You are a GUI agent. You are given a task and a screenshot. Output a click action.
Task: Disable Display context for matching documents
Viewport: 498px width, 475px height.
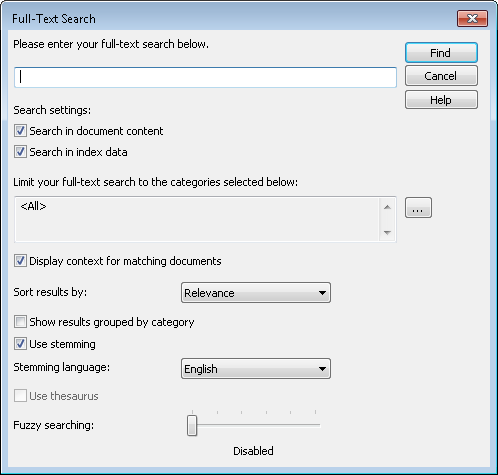(20, 261)
